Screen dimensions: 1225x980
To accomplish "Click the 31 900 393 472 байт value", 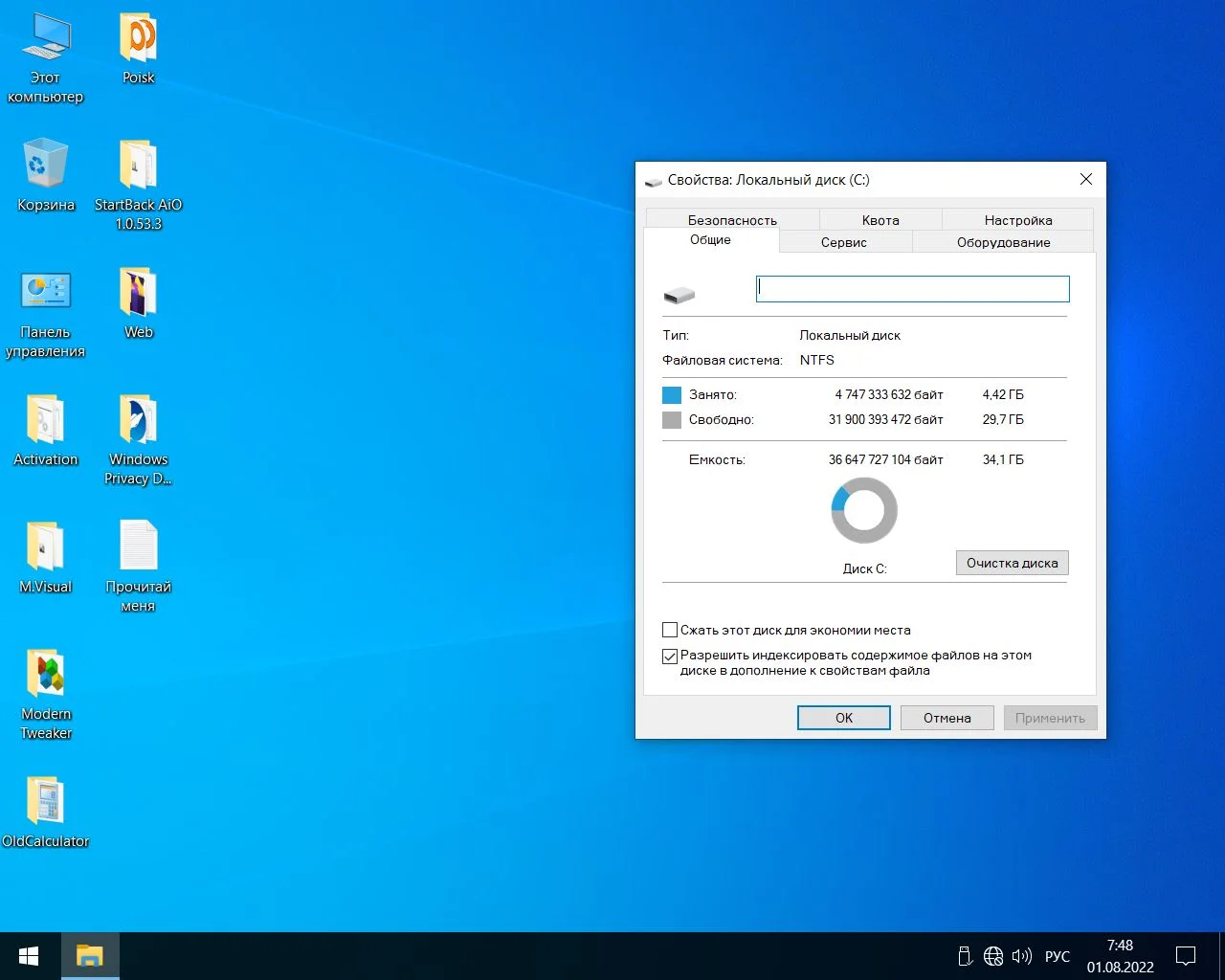I will click(885, 419).
